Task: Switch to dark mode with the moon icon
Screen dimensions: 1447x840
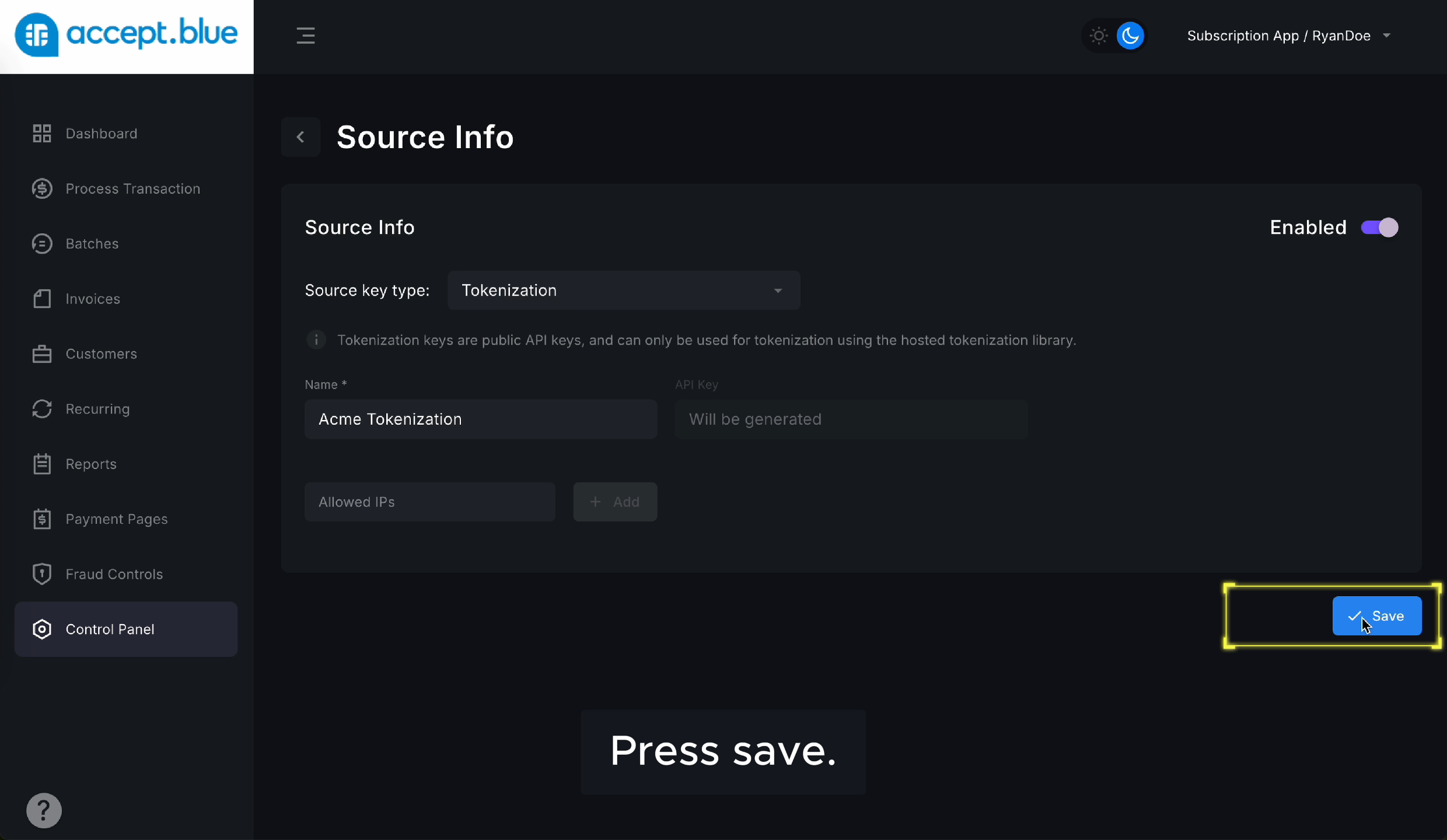Action: (x=1130, y=36)
